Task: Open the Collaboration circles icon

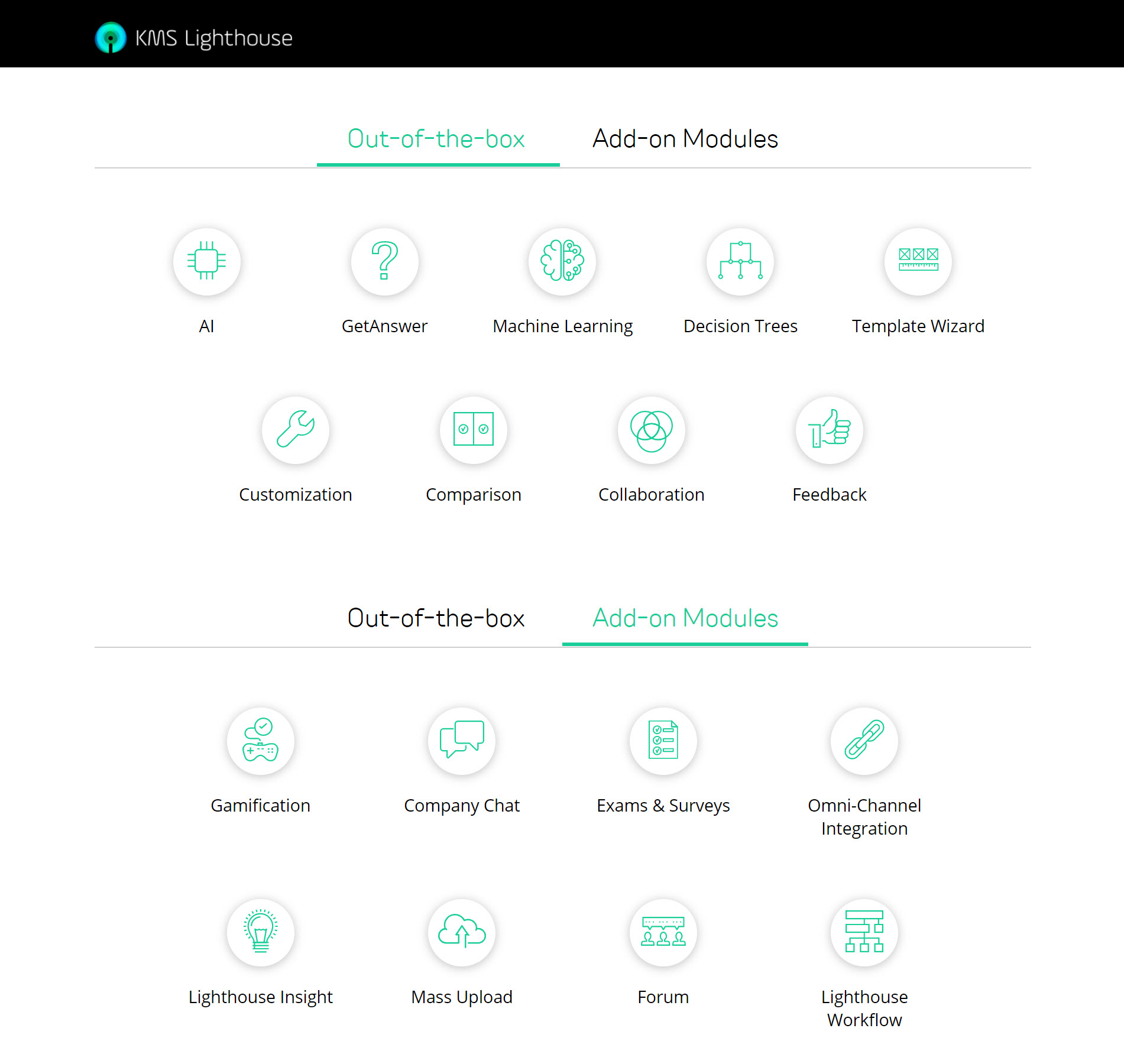Action: (x=651, y=430)
